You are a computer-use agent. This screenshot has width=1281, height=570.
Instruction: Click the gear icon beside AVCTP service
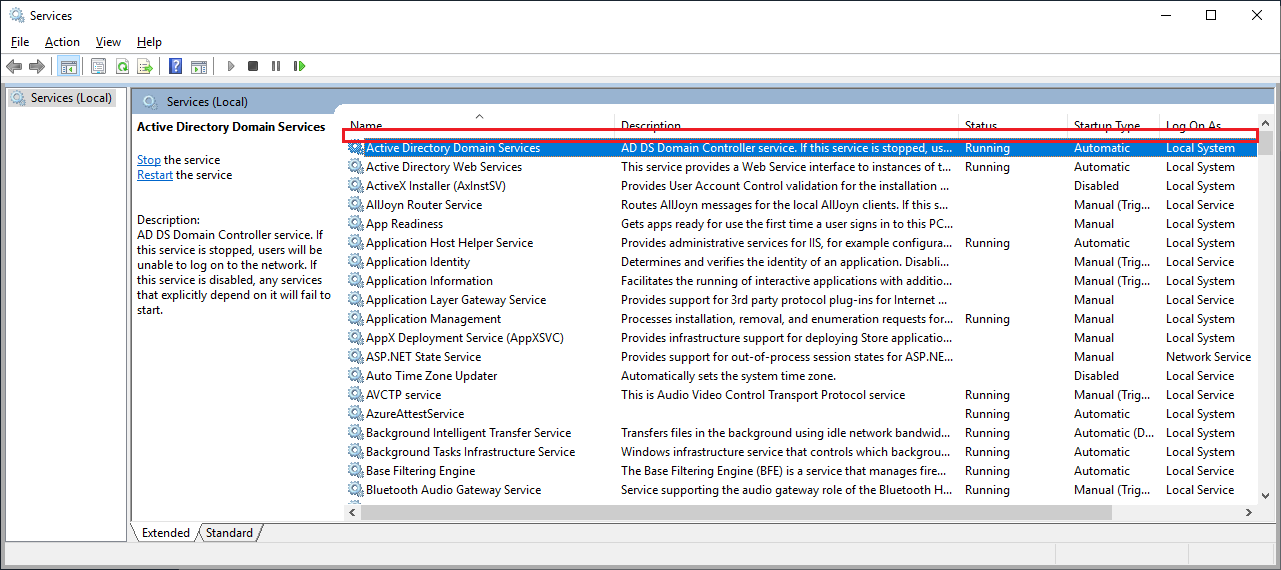pyautogui.click(x=355, y=395)
